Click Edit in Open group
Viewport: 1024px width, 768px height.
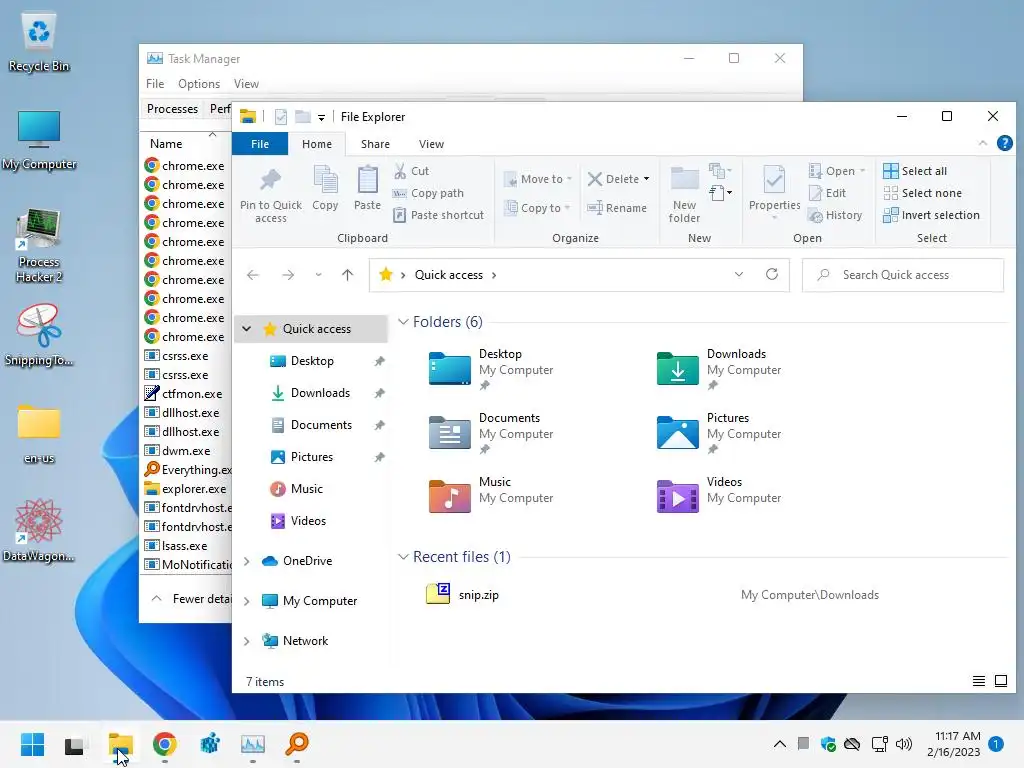coord(827,193)
